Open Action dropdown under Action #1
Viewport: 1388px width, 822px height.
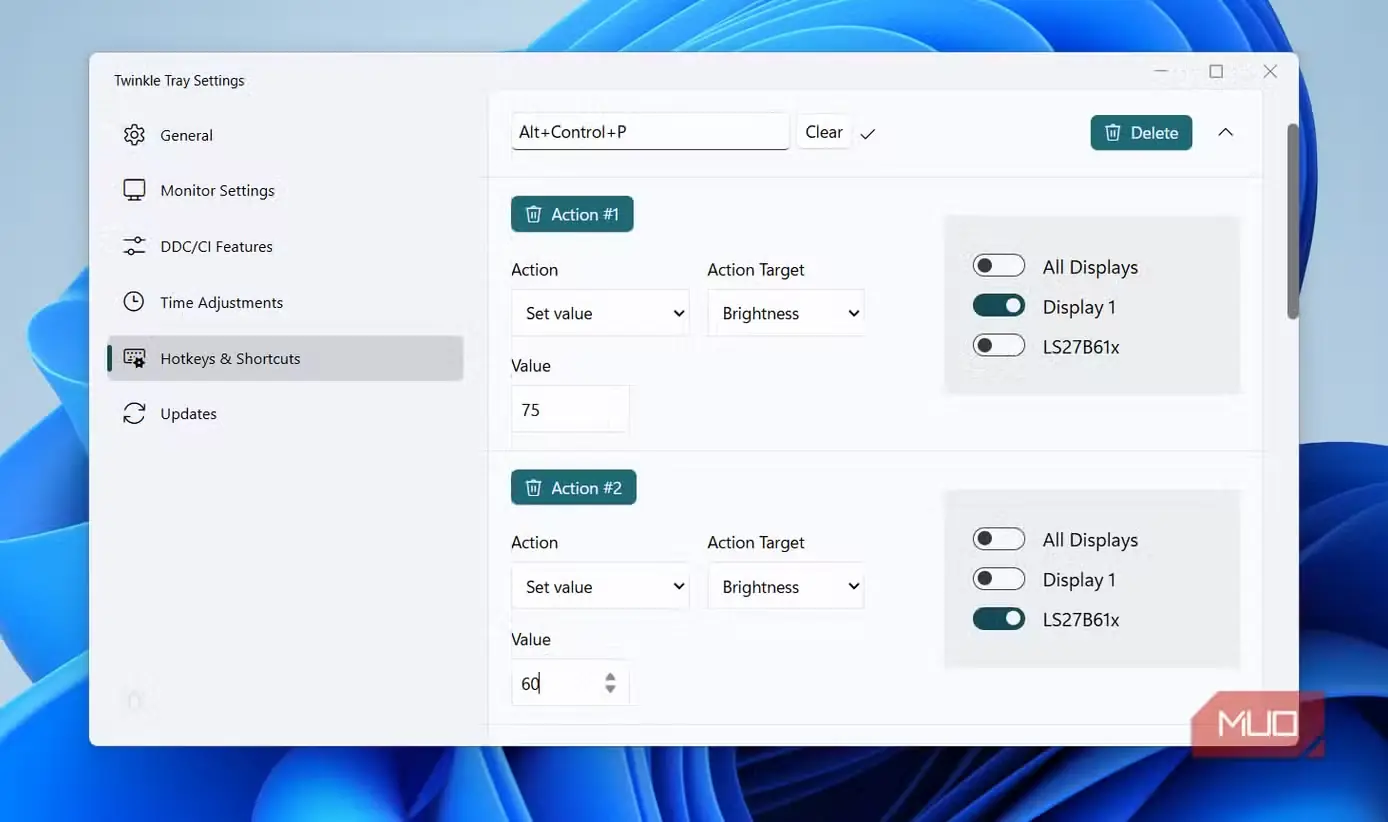[x=600, y=313]
